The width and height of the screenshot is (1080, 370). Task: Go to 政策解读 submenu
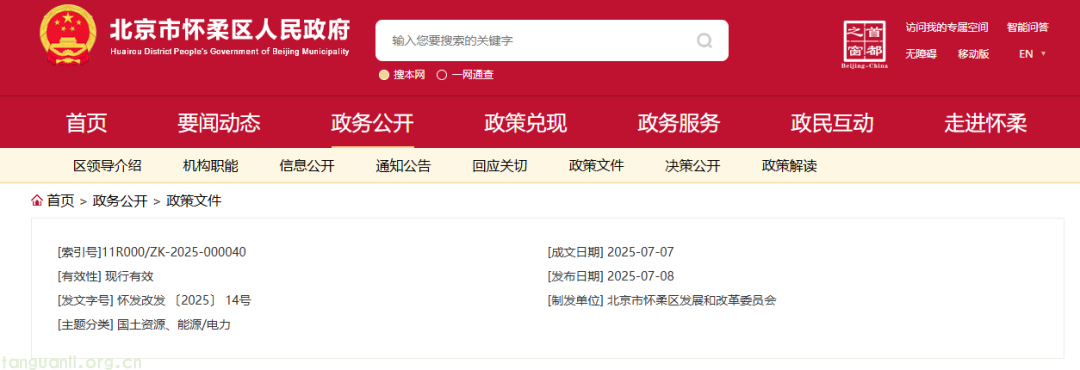(789, 165)
